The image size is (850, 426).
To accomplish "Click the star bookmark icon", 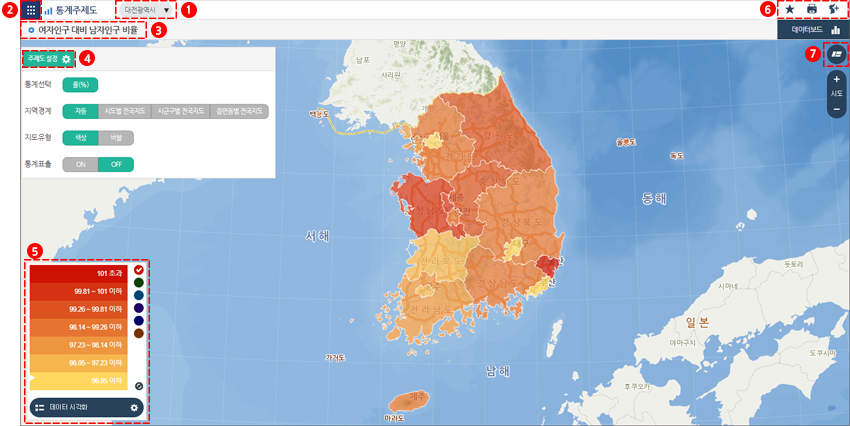I will [790, 9].
